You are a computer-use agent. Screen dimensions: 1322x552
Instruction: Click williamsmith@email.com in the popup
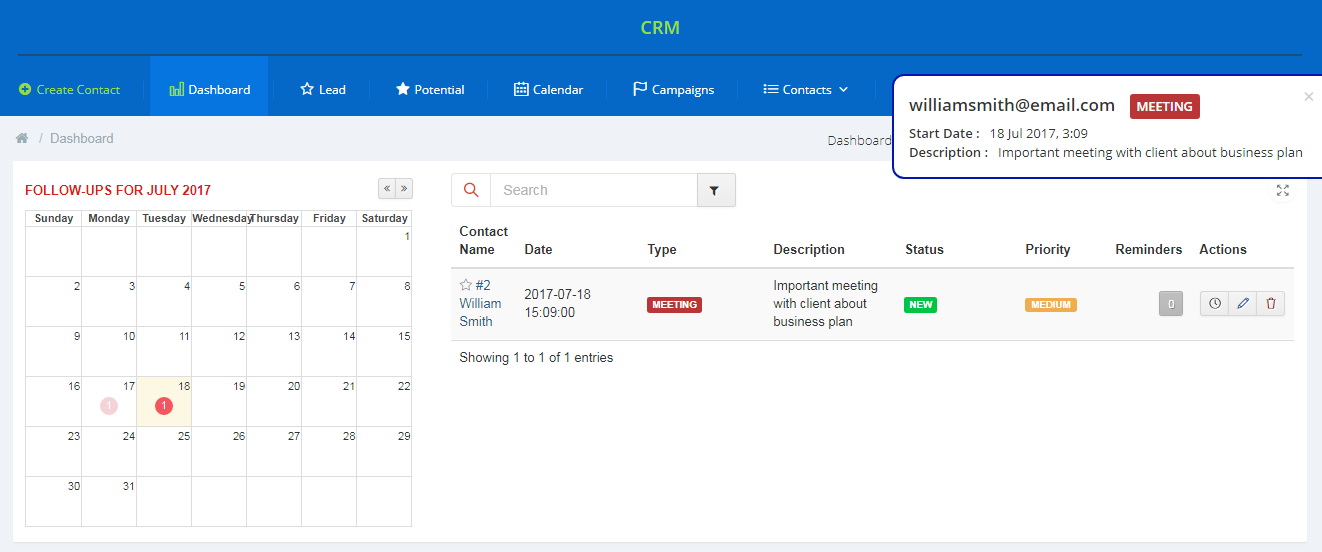tap(1012, 105)
